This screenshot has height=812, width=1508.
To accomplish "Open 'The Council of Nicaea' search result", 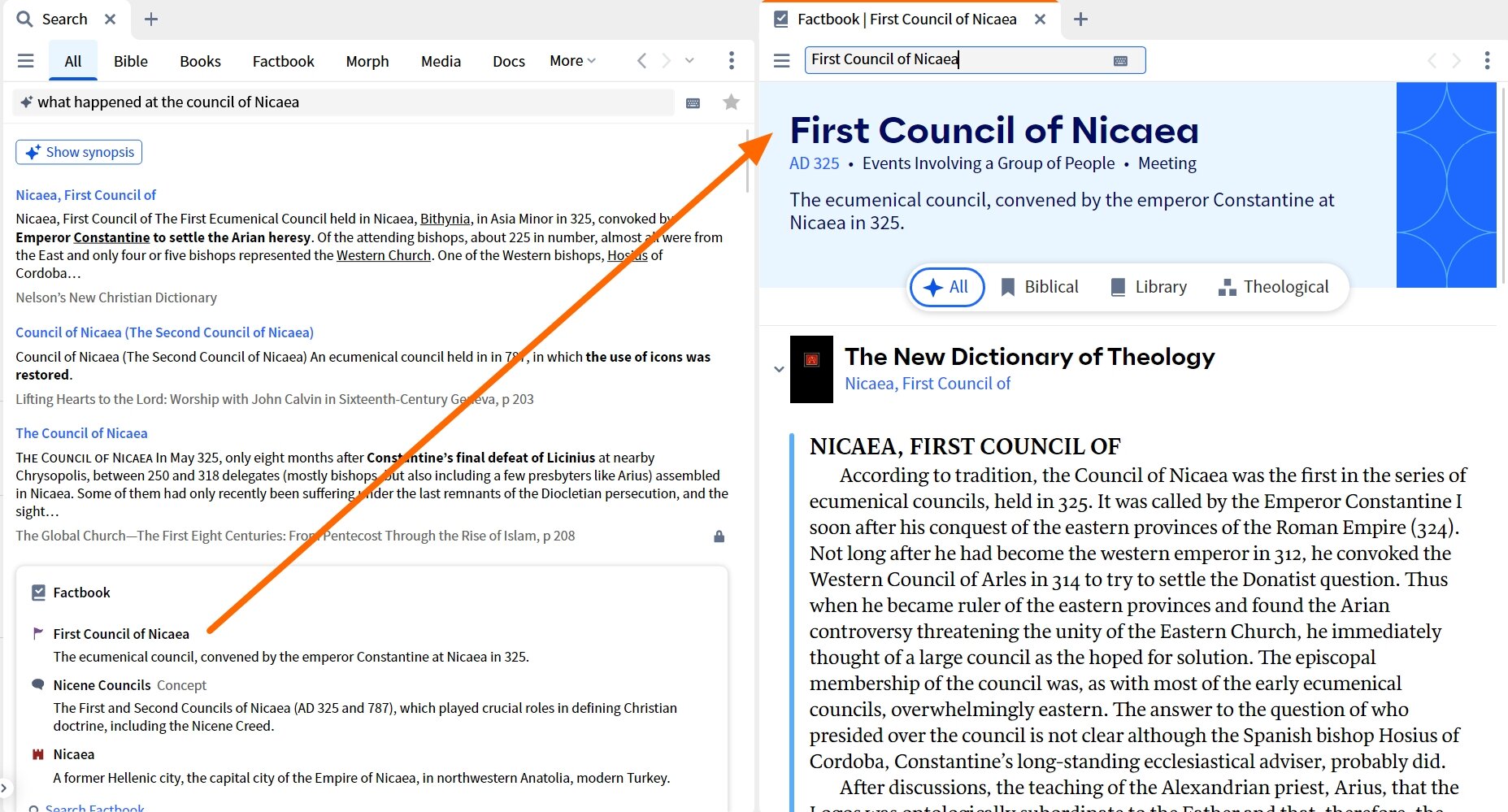I will 81,433.
